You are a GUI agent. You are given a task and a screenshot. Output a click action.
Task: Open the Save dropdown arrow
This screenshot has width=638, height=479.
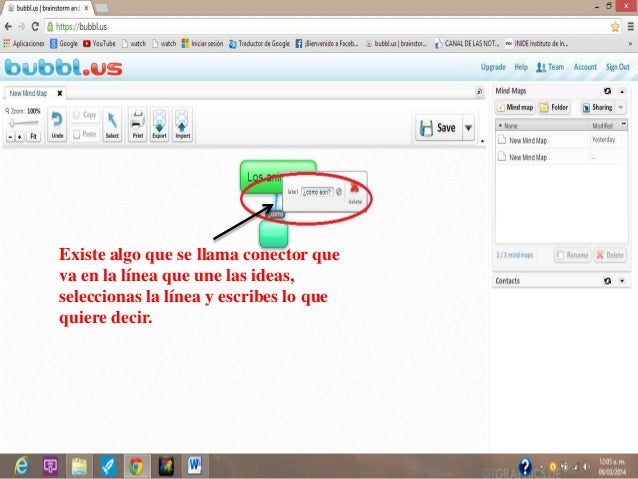pyautogui.click(x=468, y=128)
